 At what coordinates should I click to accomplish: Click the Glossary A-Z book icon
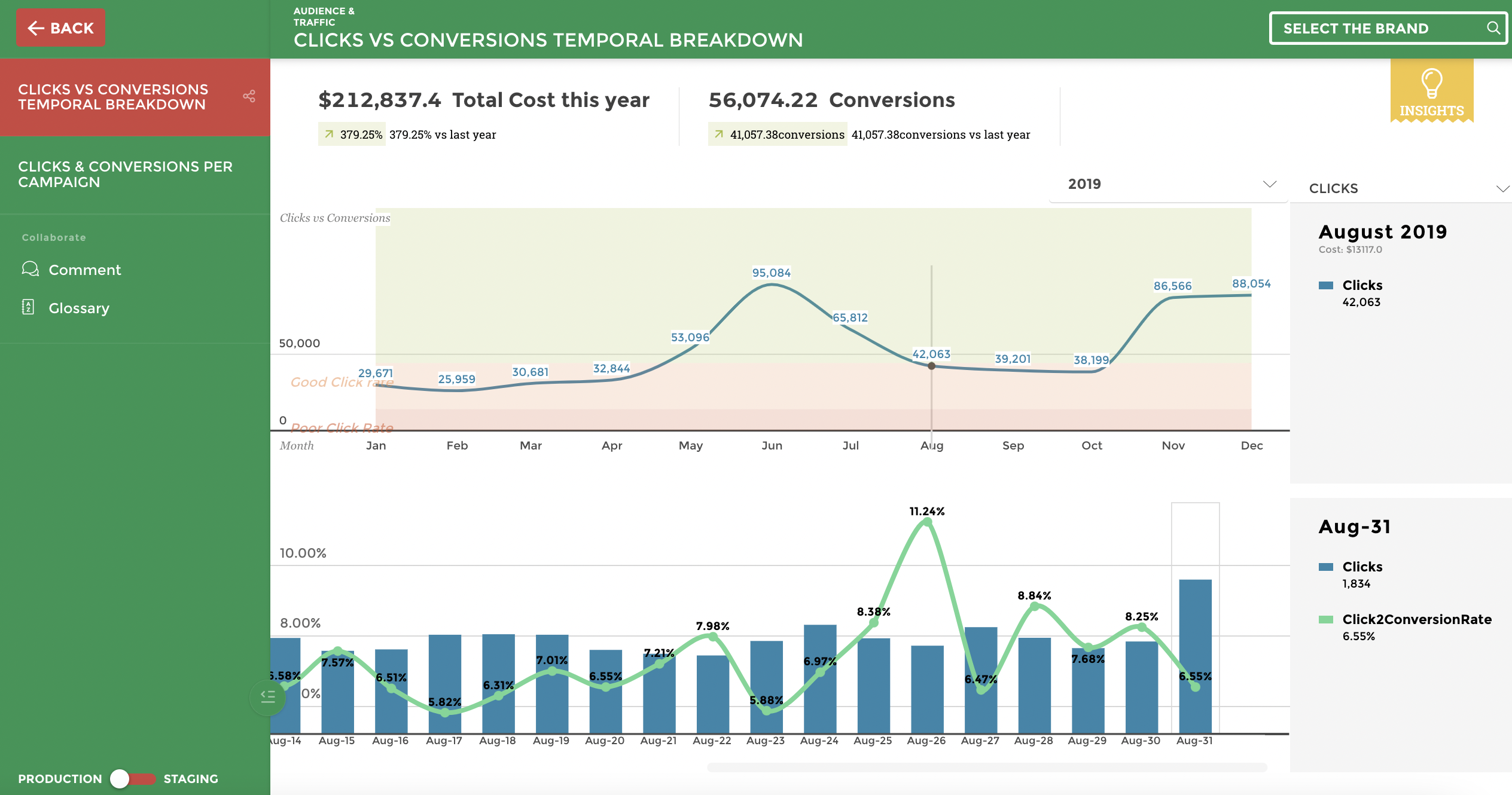28,307
